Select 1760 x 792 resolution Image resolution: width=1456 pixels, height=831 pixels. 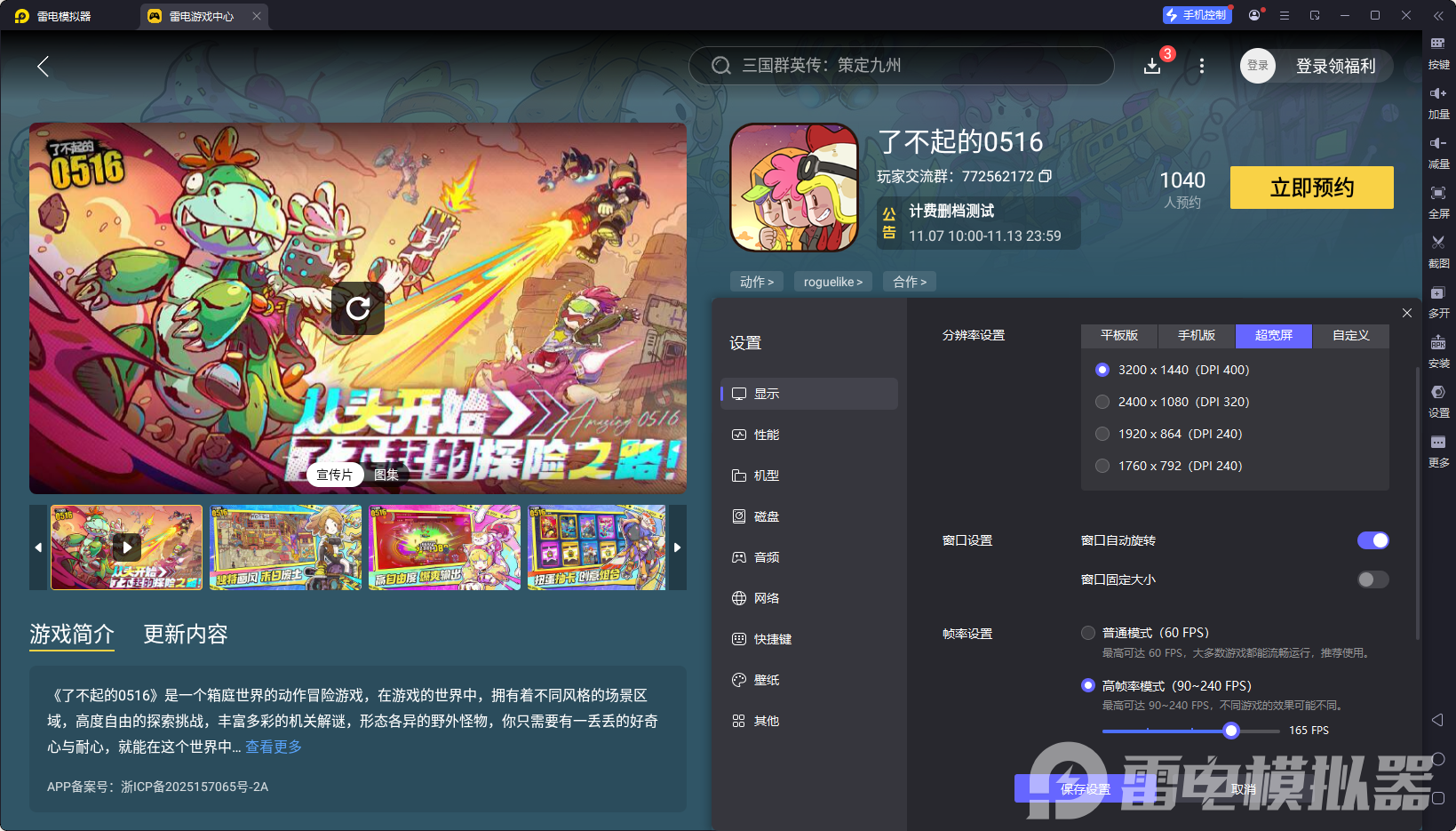[x=1102, y=466]
